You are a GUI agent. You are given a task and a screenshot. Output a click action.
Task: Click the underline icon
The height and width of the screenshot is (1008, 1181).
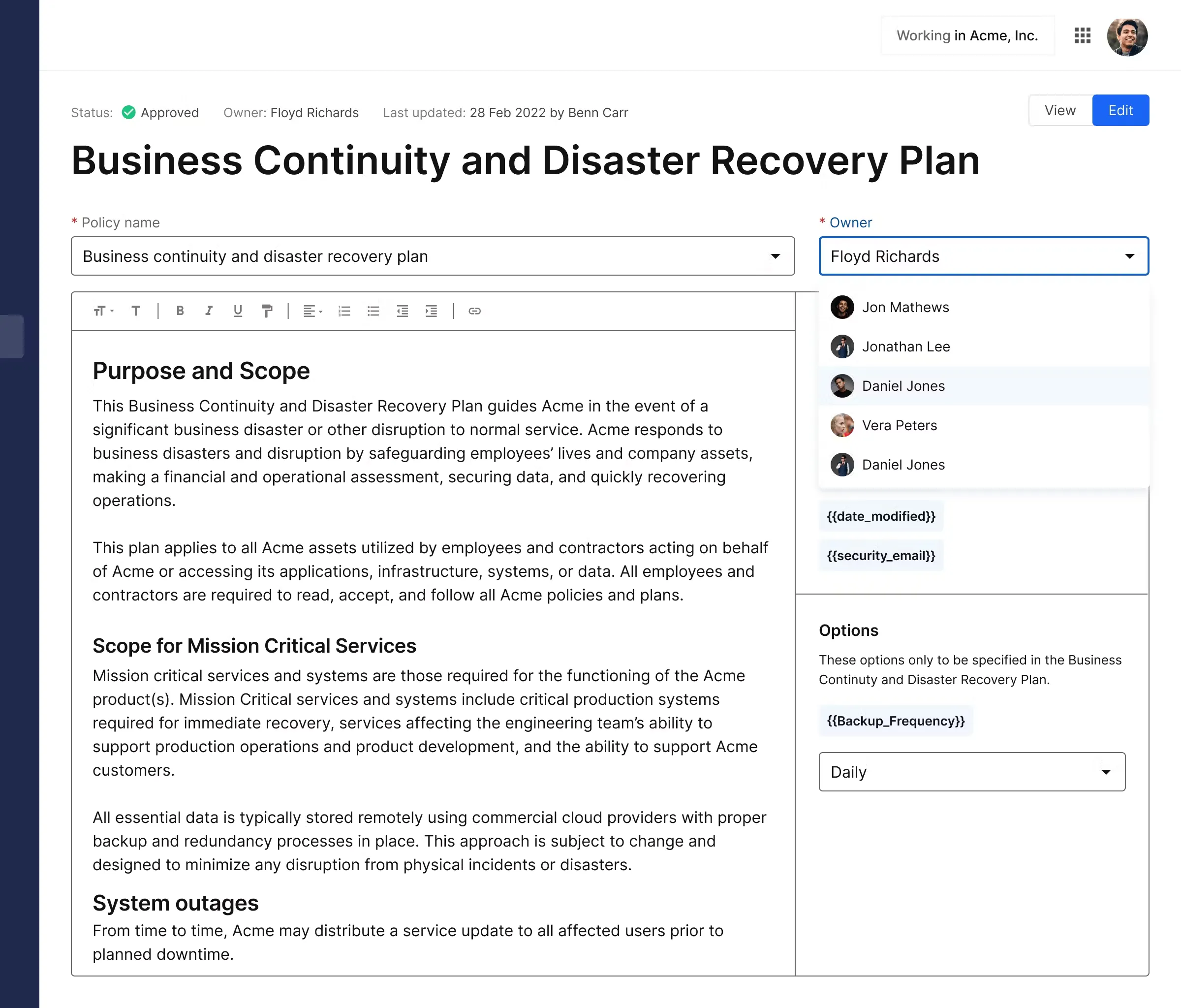(x=238, y=311)
